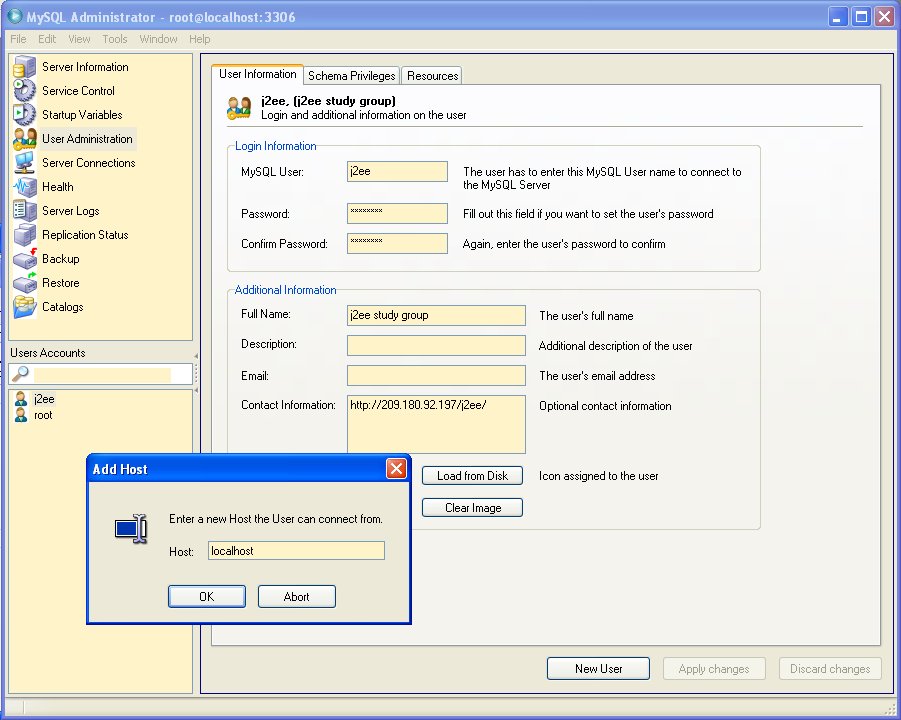Click the magnifier icon in user search
The height and width of the screenshot is (720, 901).
click(20, 374)
